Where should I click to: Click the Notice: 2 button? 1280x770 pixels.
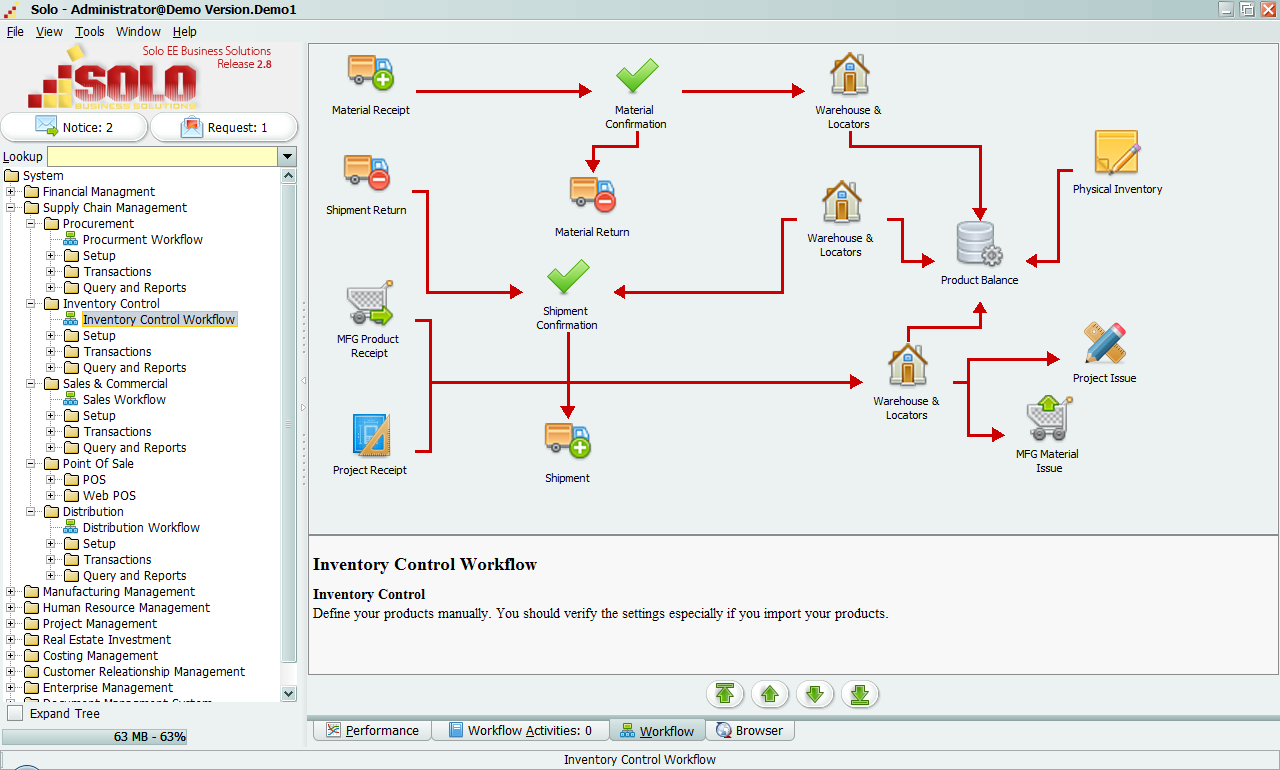pos(74,127)
